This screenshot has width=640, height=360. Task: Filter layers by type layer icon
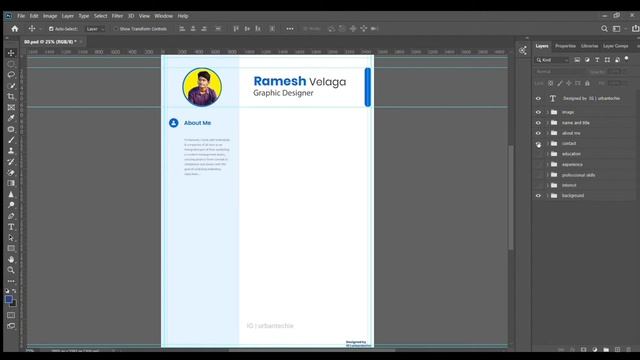[x=597, y=60]
